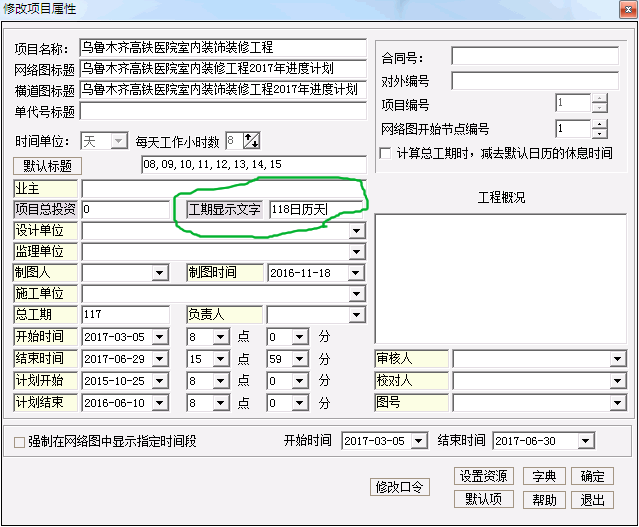Click the 工期显示文字 field 118日历天
The image size is (639, 527).
(x=315, y=209)
